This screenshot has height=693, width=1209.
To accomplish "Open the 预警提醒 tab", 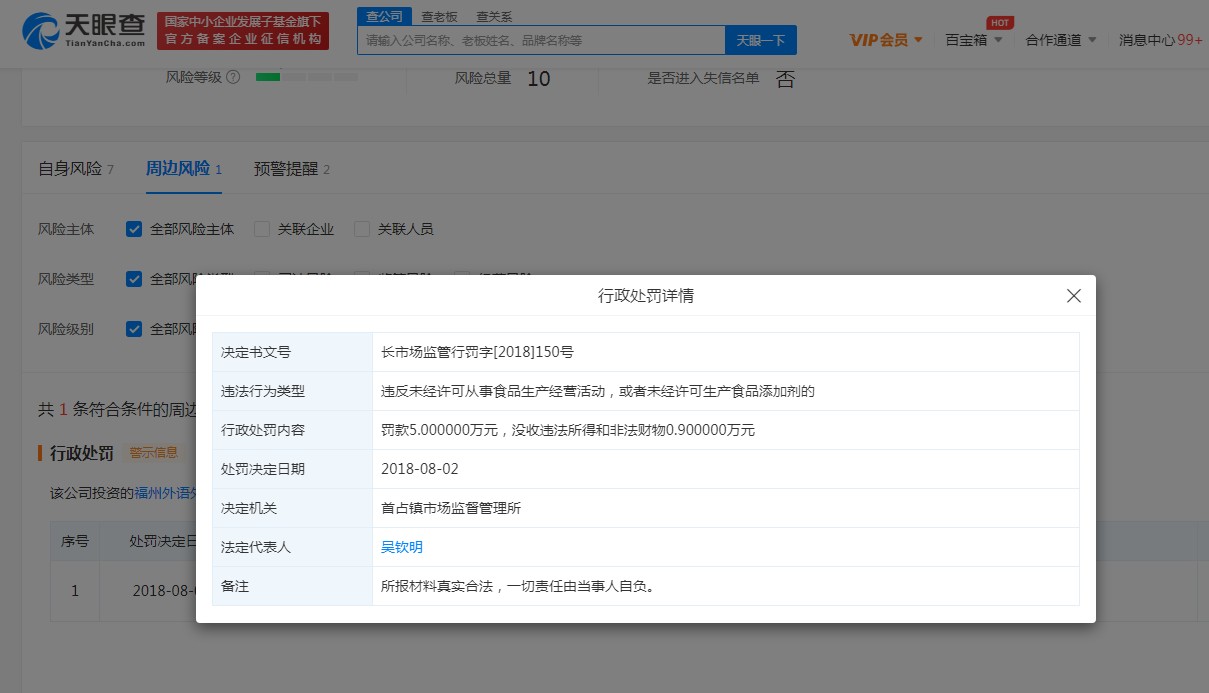I will 291,169.
